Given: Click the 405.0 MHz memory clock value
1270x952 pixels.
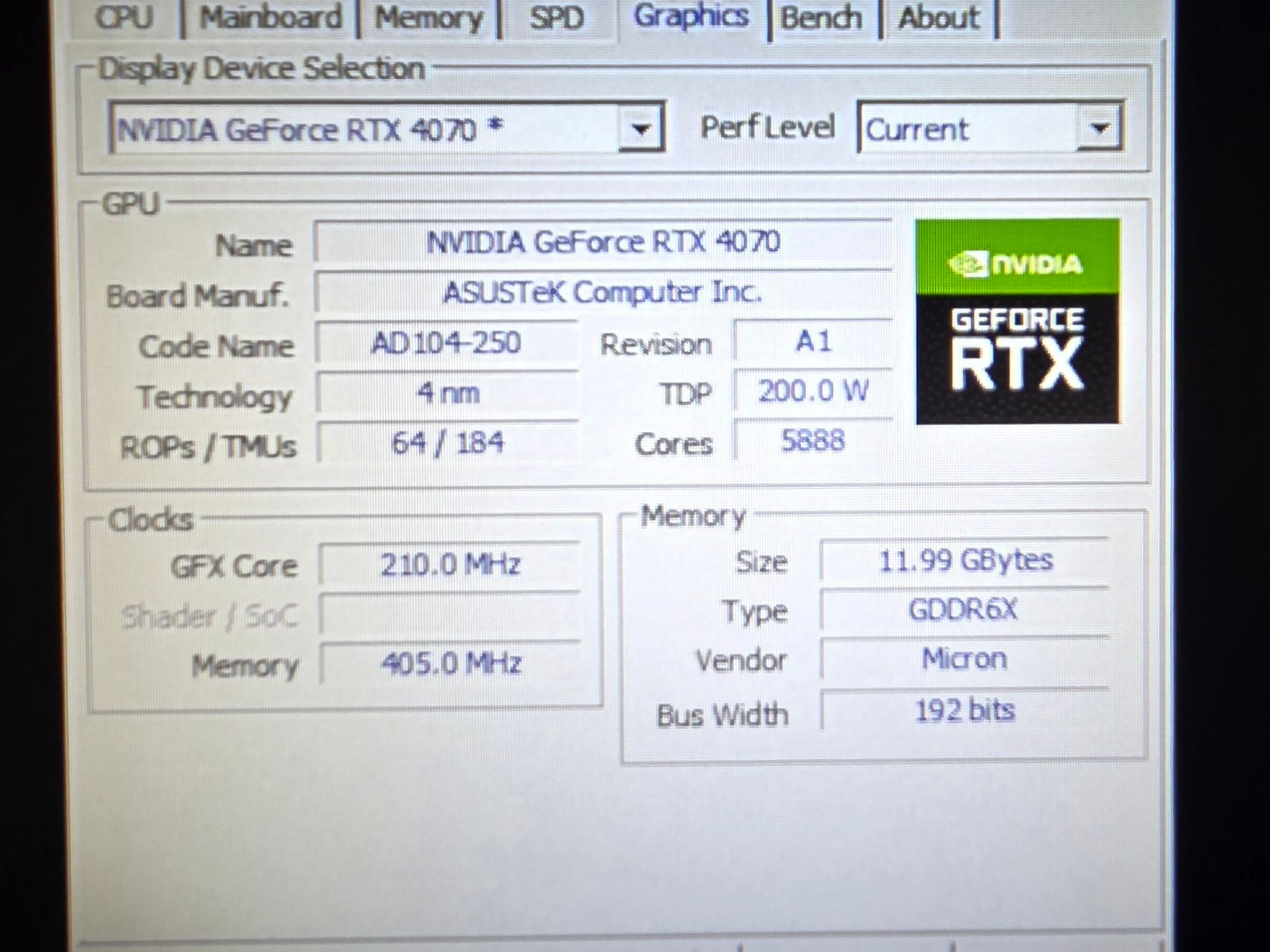Looking at the screenshot, I should [x=450, y=663].
